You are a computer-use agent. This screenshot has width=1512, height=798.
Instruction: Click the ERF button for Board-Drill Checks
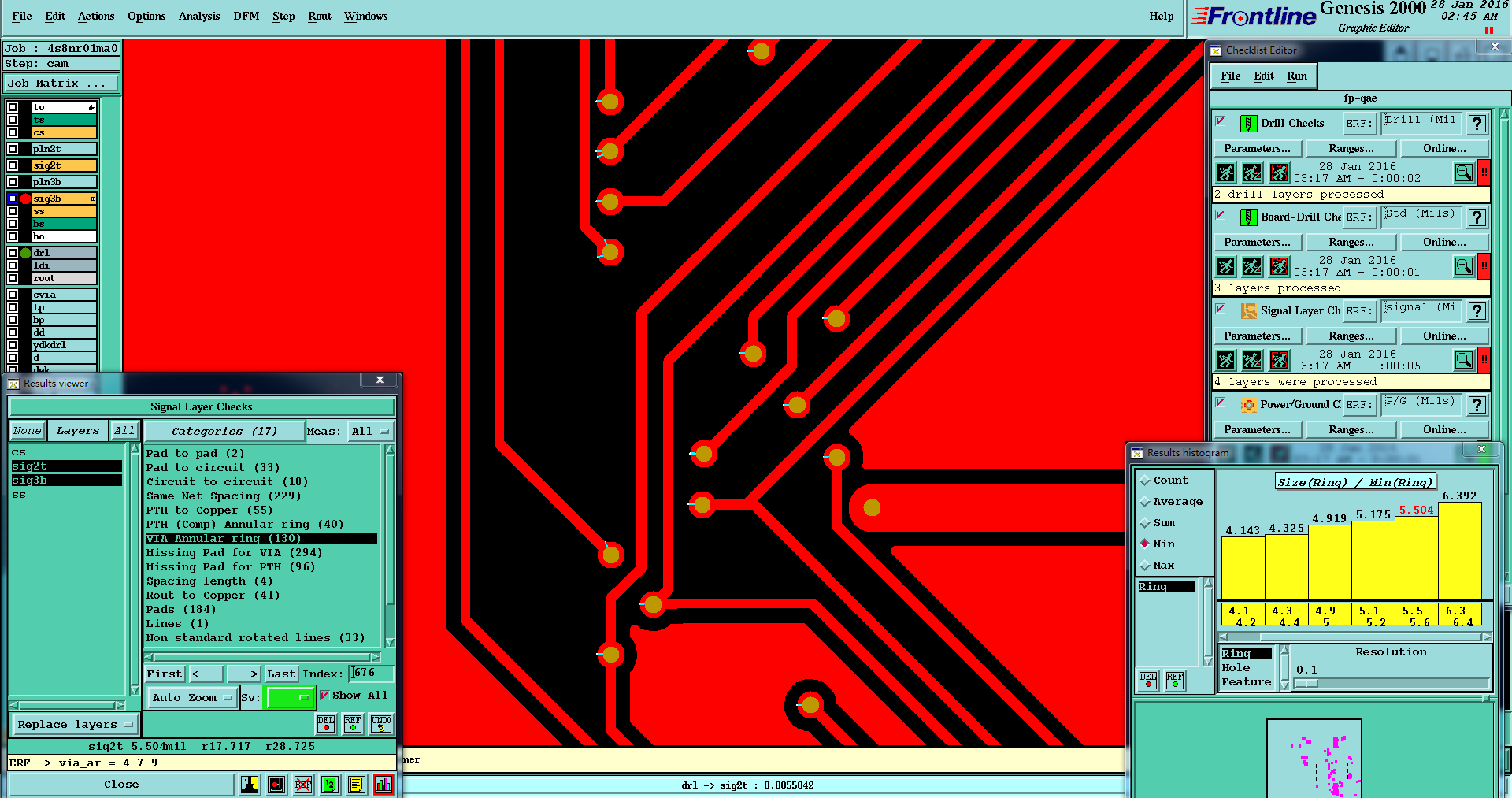click(x=1359, y=217)
